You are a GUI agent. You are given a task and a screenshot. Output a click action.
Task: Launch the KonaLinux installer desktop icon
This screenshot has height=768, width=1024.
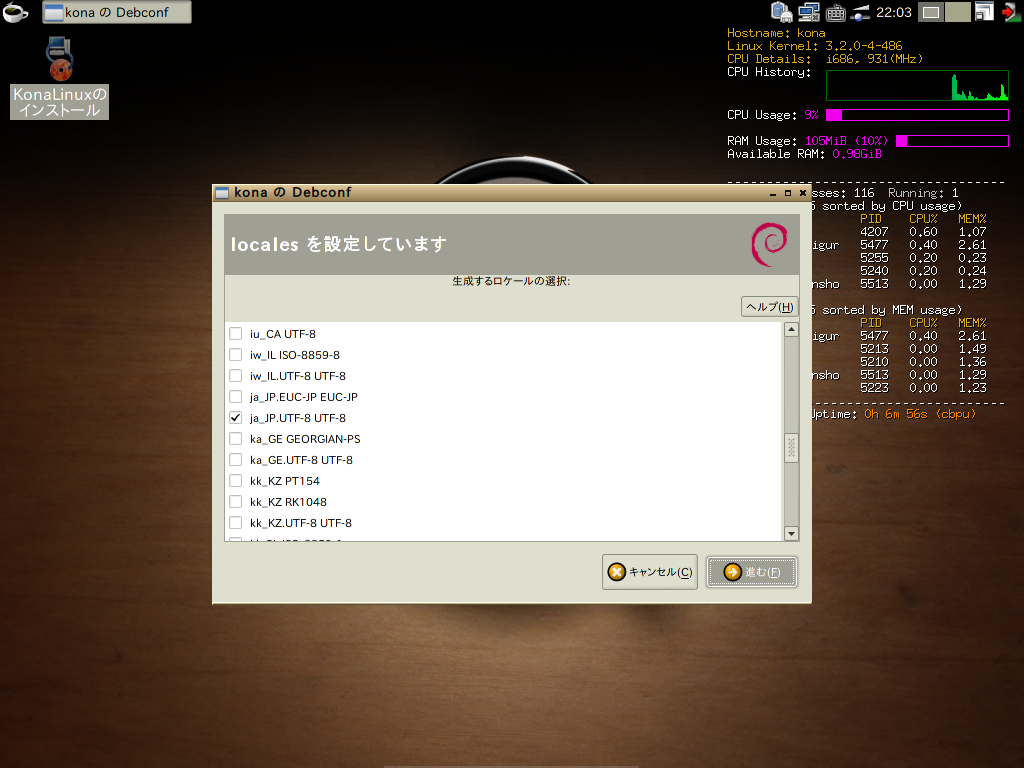[59, 78]
